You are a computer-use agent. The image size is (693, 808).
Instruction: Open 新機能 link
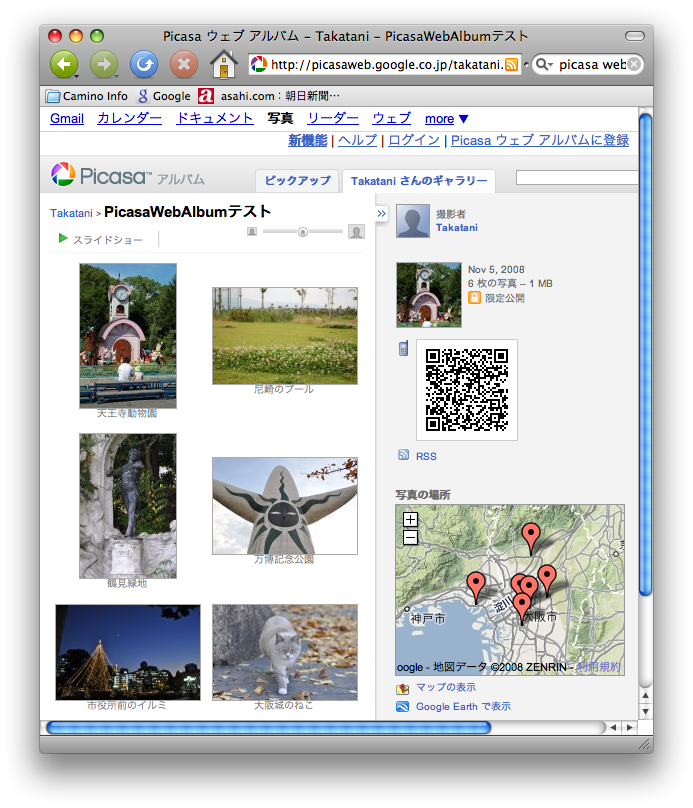click(308, 140)
